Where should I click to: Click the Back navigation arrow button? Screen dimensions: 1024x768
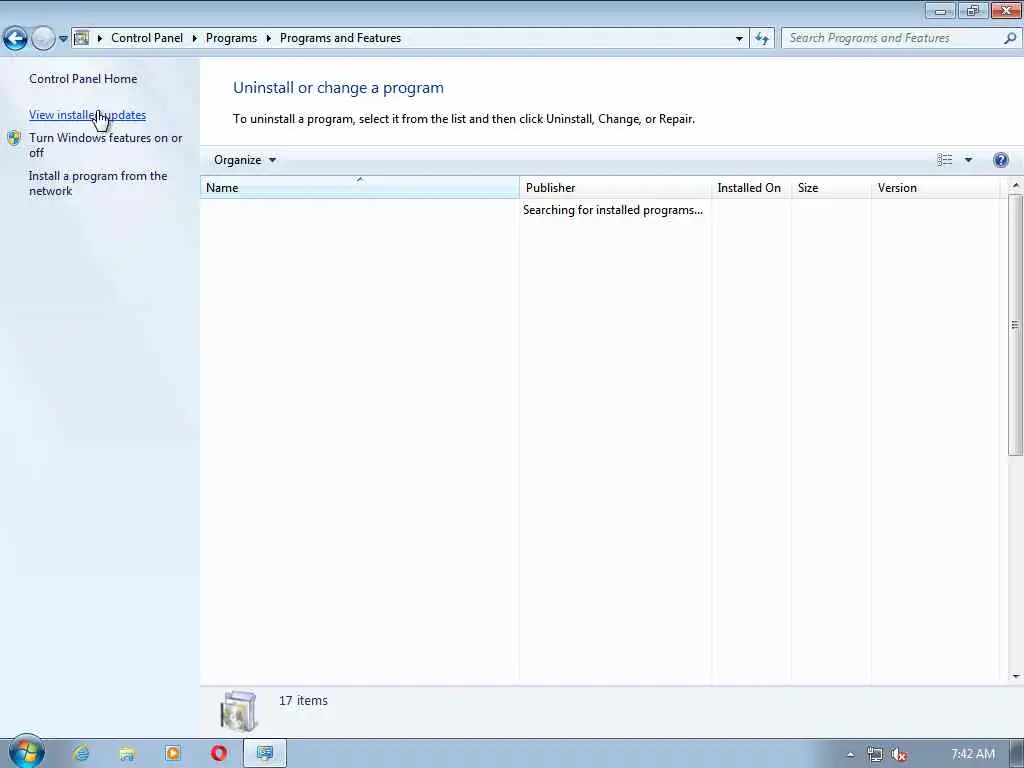click(15, 39)
